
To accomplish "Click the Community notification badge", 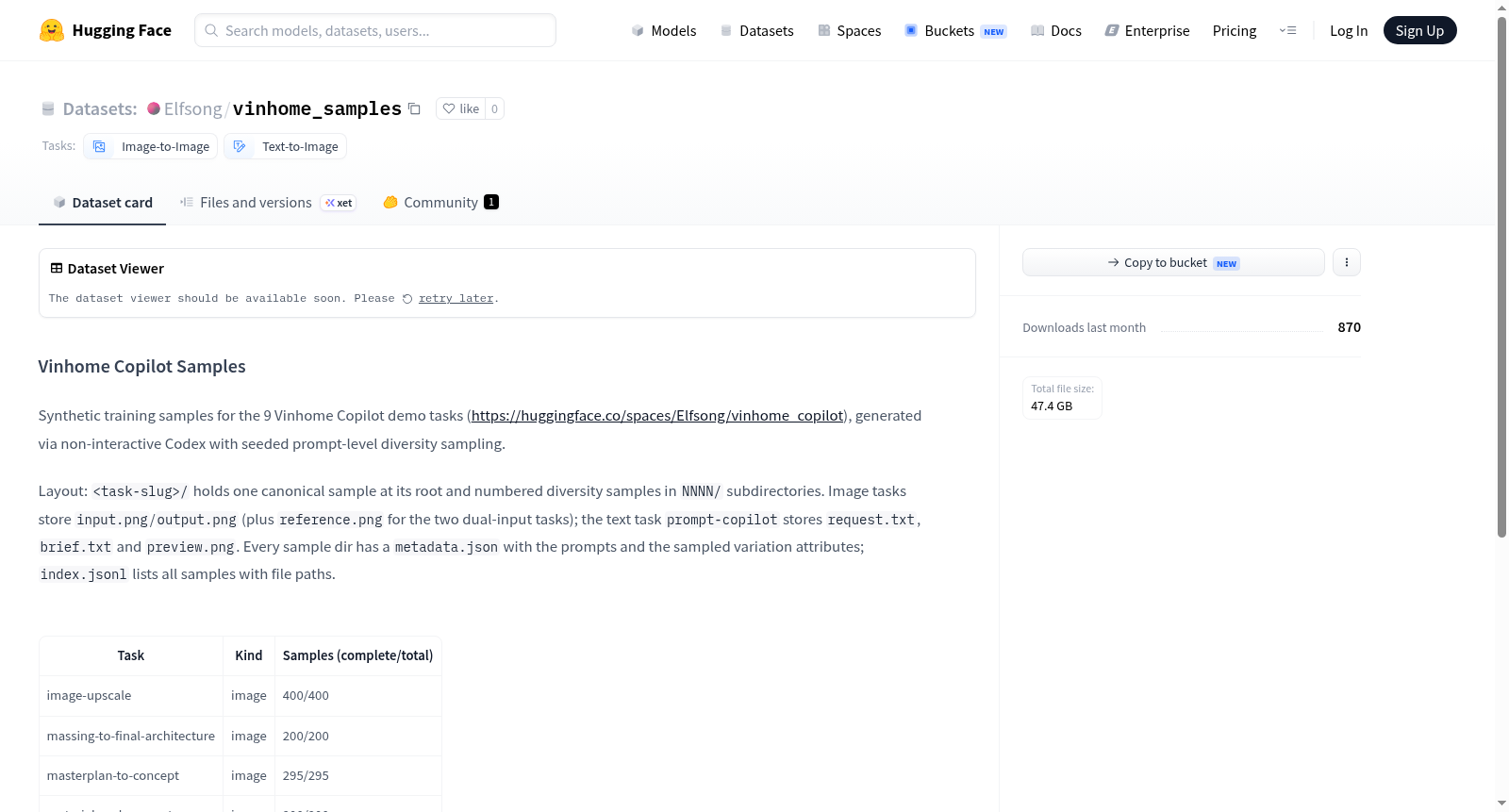I will [x=491, y=202].
